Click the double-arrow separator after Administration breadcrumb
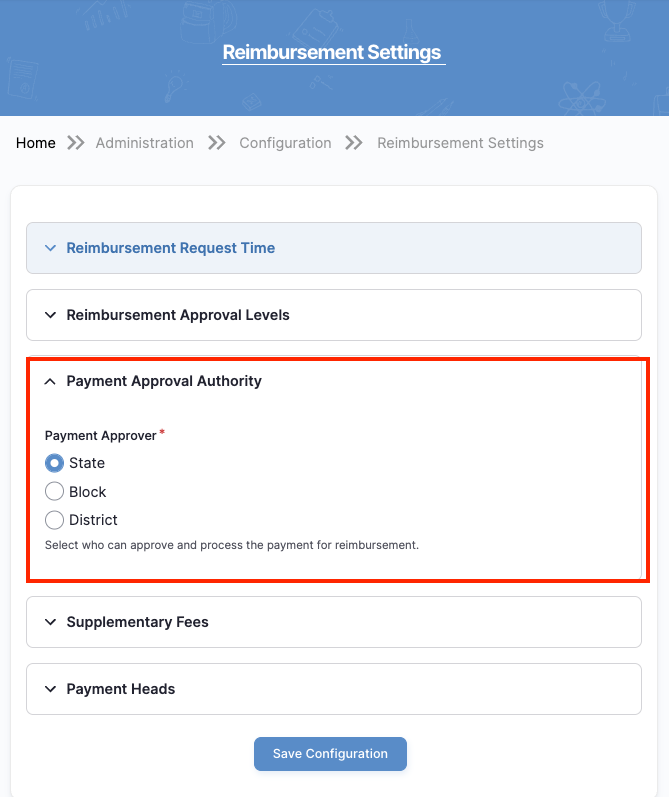This screenshot has height=797, width=669. pyautogui.click(x=216, y=143)
